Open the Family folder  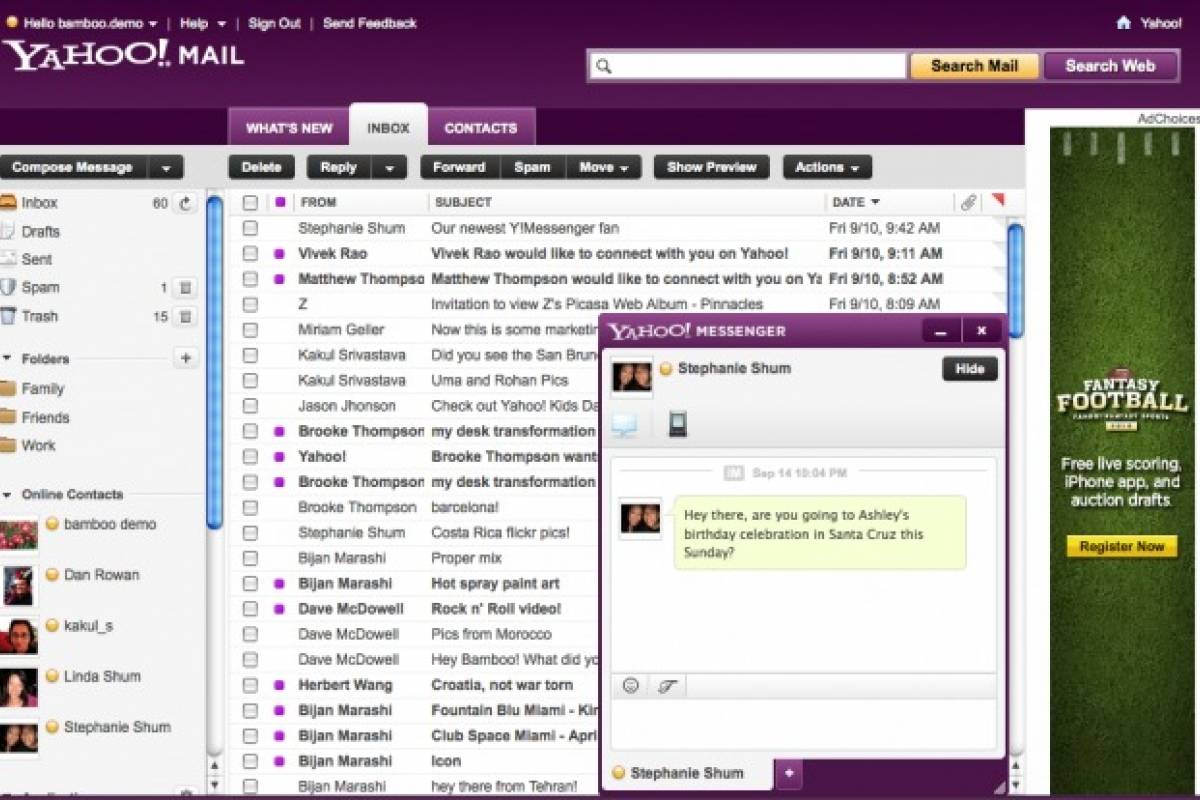[43, 389]
